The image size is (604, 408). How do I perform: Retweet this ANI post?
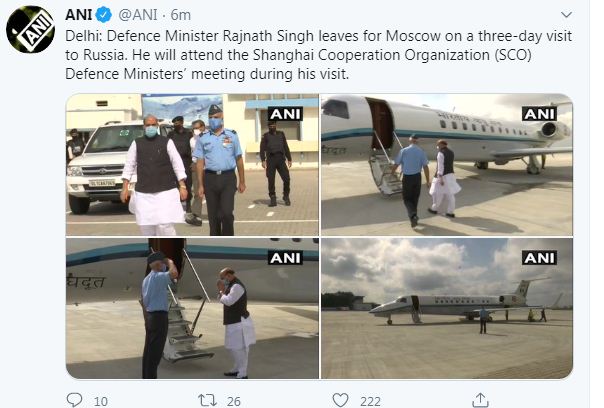click(207, 400)
